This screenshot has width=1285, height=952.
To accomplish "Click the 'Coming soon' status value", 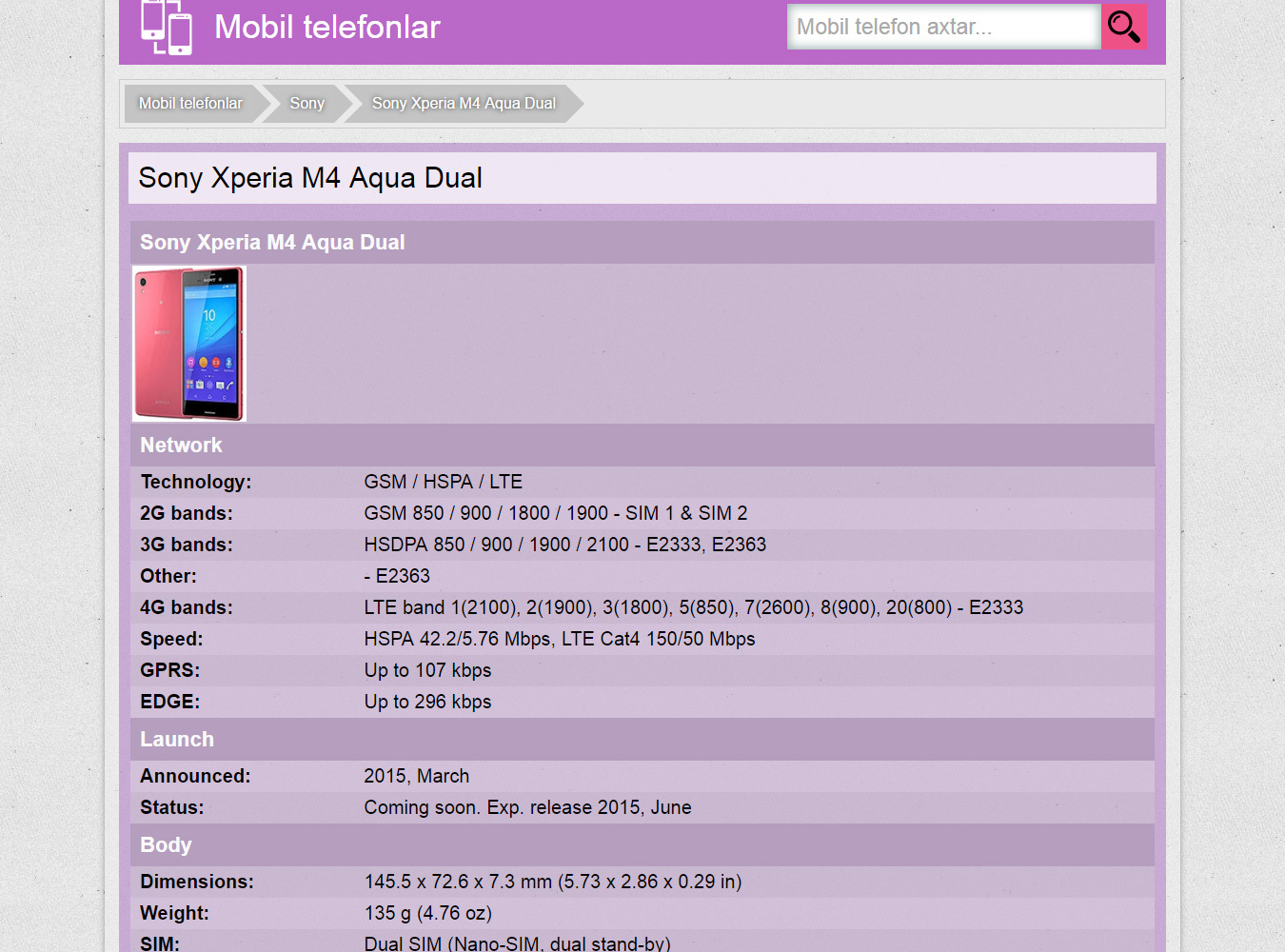I will click(x=527, y=807).
